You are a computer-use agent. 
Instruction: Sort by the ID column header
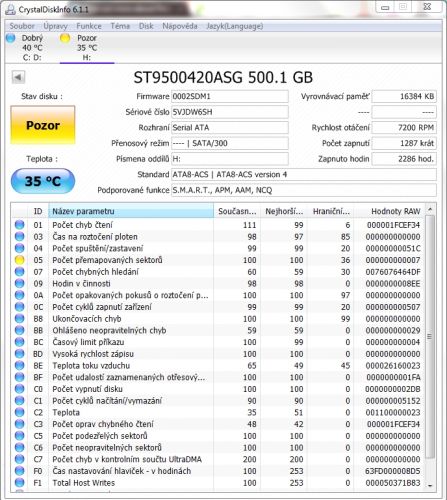tap(38, 211)
